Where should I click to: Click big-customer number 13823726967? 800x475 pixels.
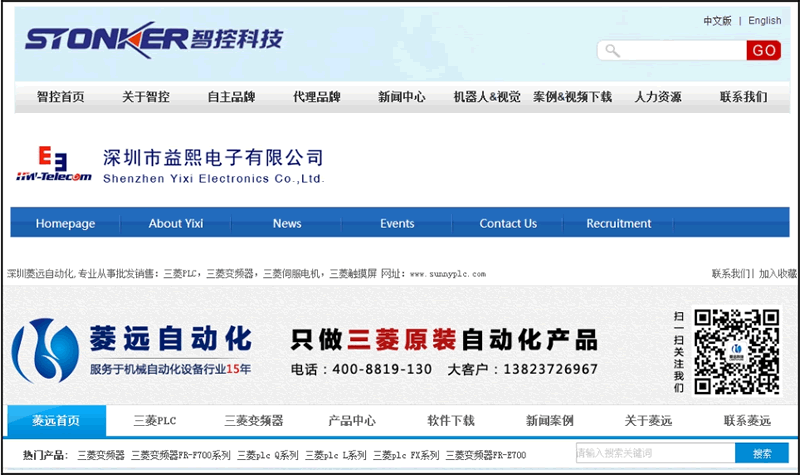coord(551,369)
